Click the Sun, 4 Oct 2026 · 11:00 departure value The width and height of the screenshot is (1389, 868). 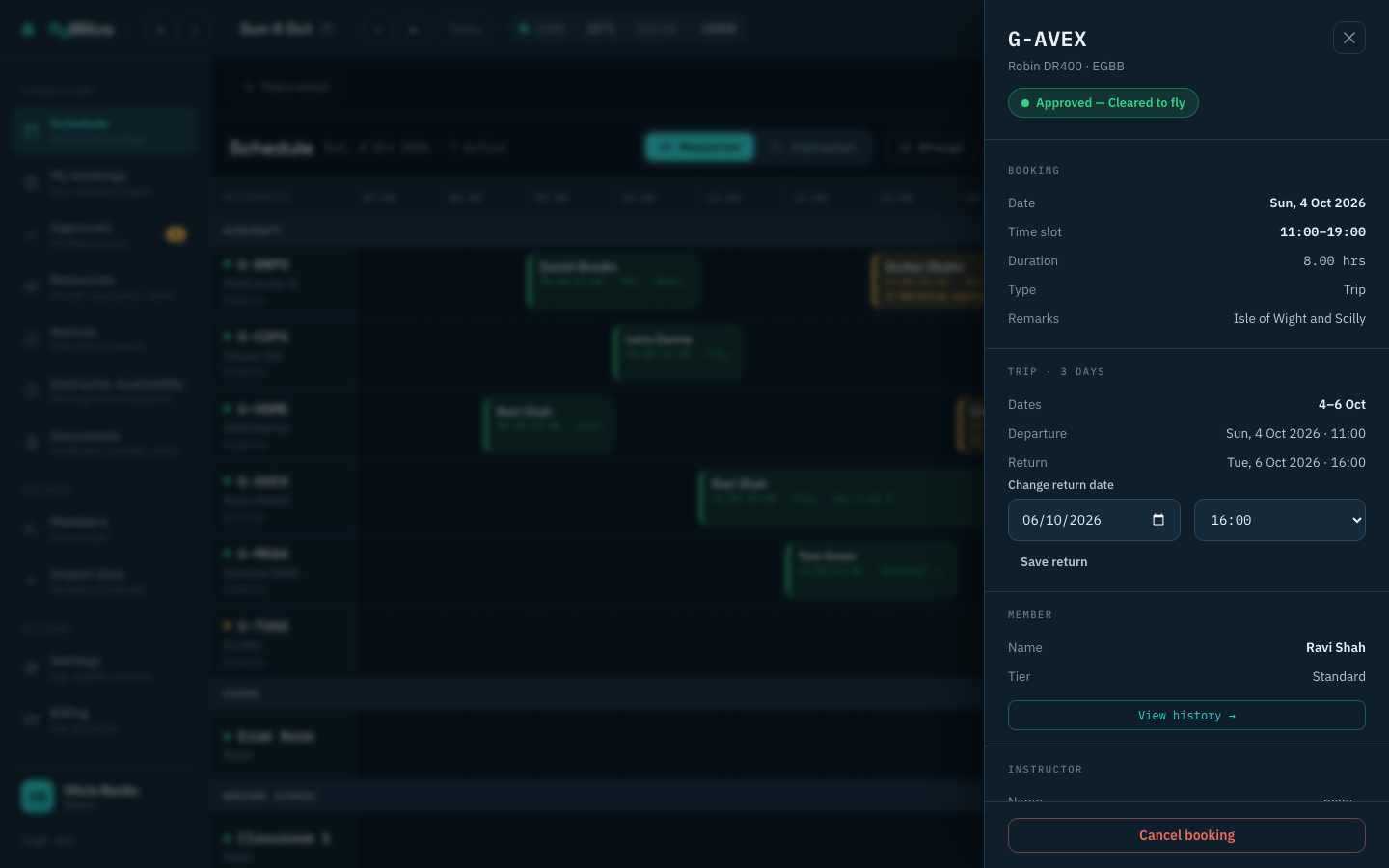click(1295, 434)
